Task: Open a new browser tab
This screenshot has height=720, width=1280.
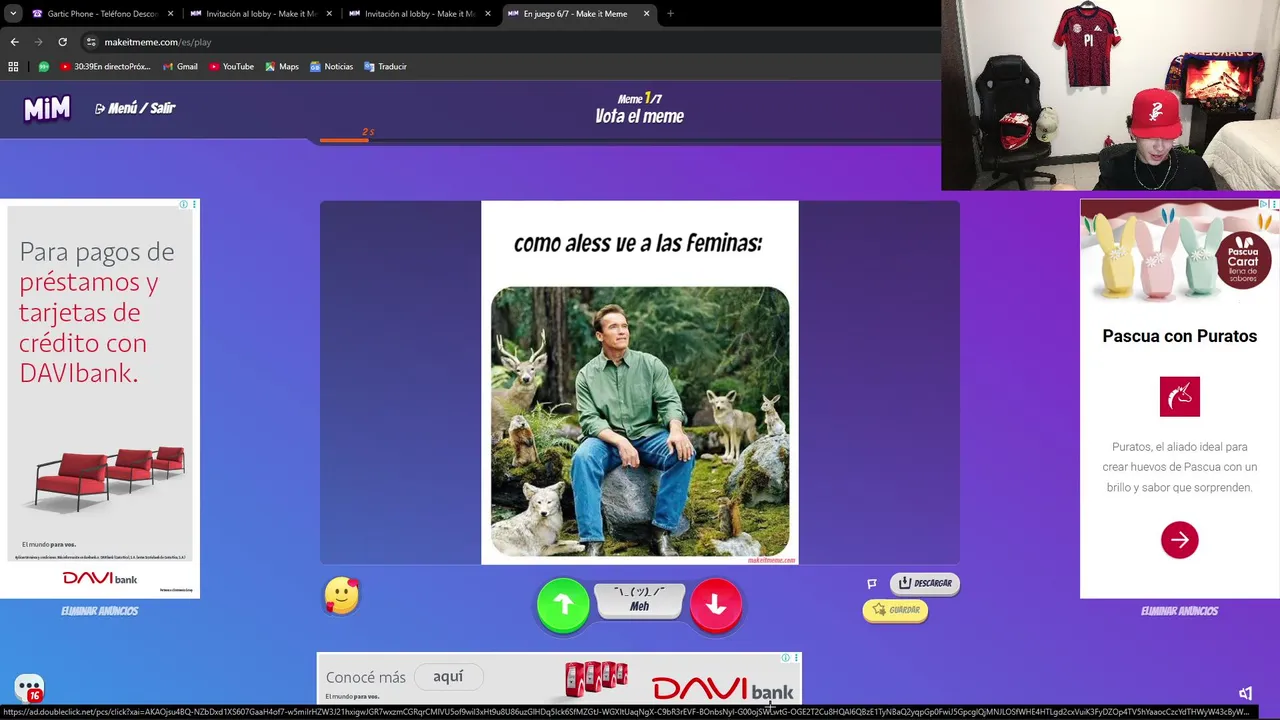Action: (x=670, y=14)
